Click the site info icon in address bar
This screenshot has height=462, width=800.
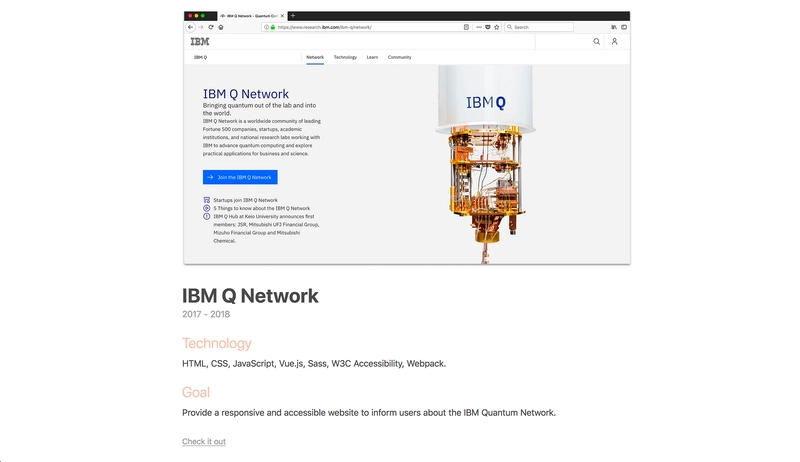tap(266, 27)
